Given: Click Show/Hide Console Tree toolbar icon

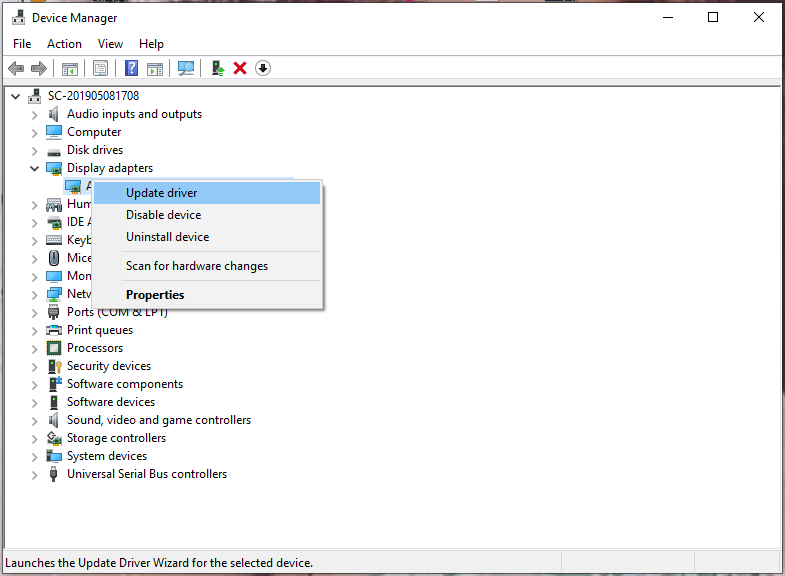Looking at the screenshot, I should (70, 68).
